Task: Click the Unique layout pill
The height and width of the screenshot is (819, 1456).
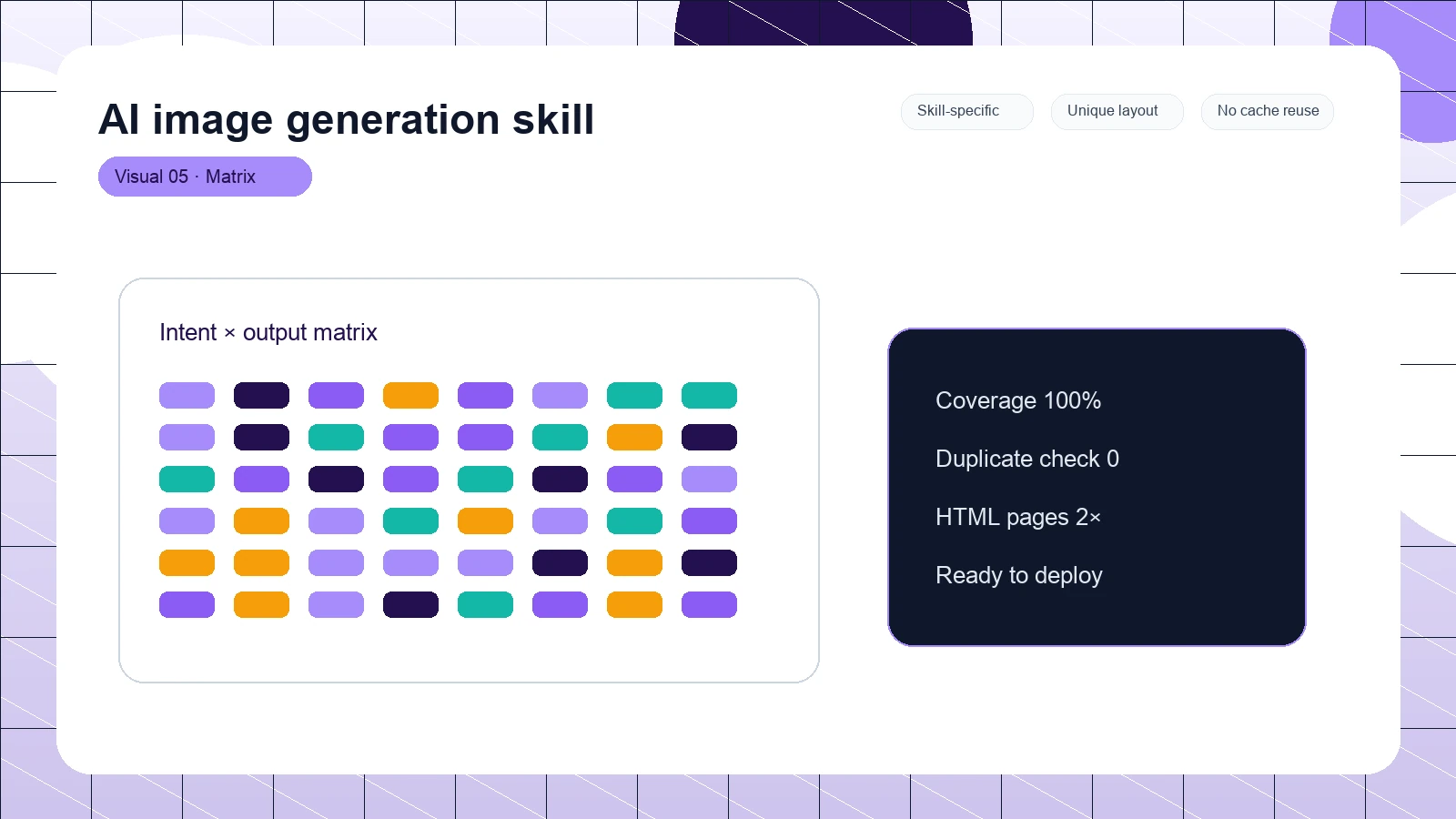Action: pyautogui.click(x=1117, y=111)
